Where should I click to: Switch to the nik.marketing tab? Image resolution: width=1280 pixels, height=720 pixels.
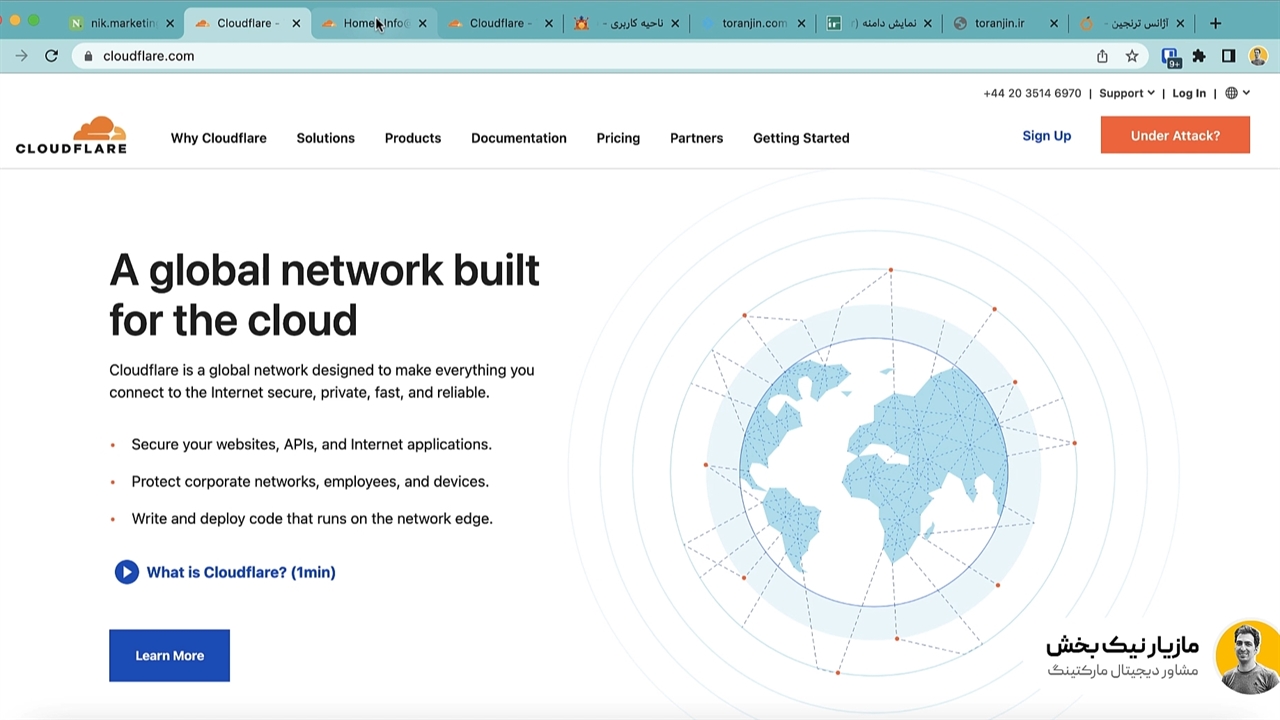121,23
